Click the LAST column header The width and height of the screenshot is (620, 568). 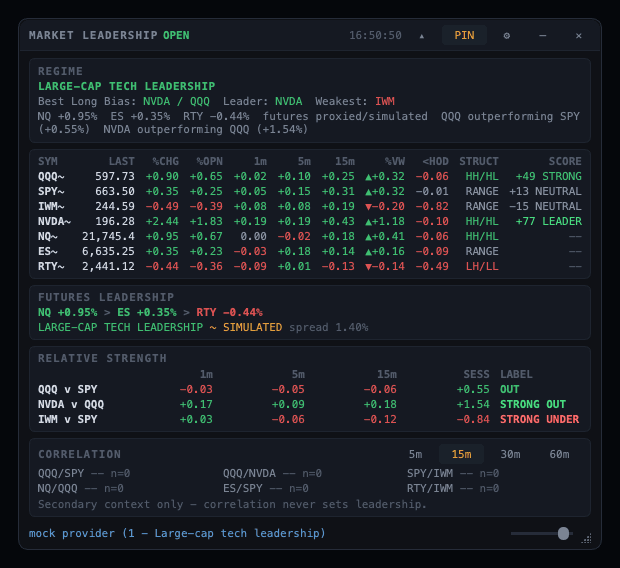122,161
